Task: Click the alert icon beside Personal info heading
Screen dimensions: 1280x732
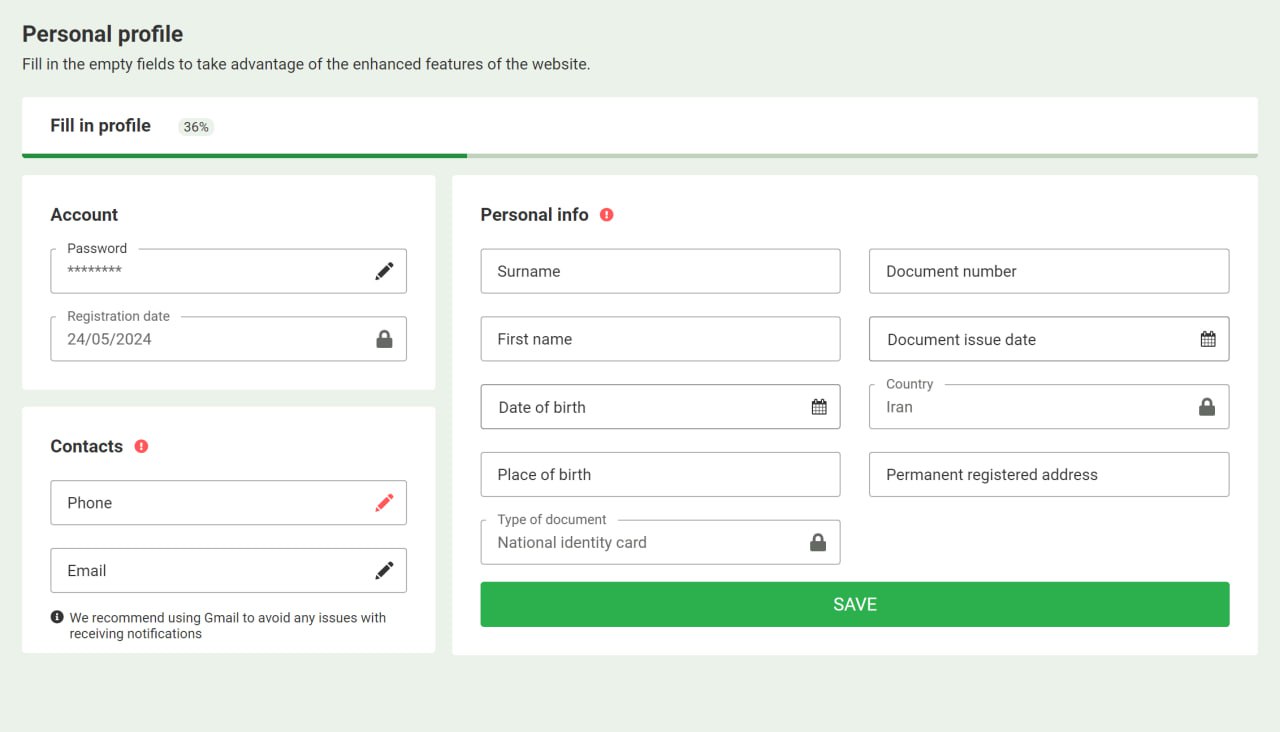Action: point(607,214)
